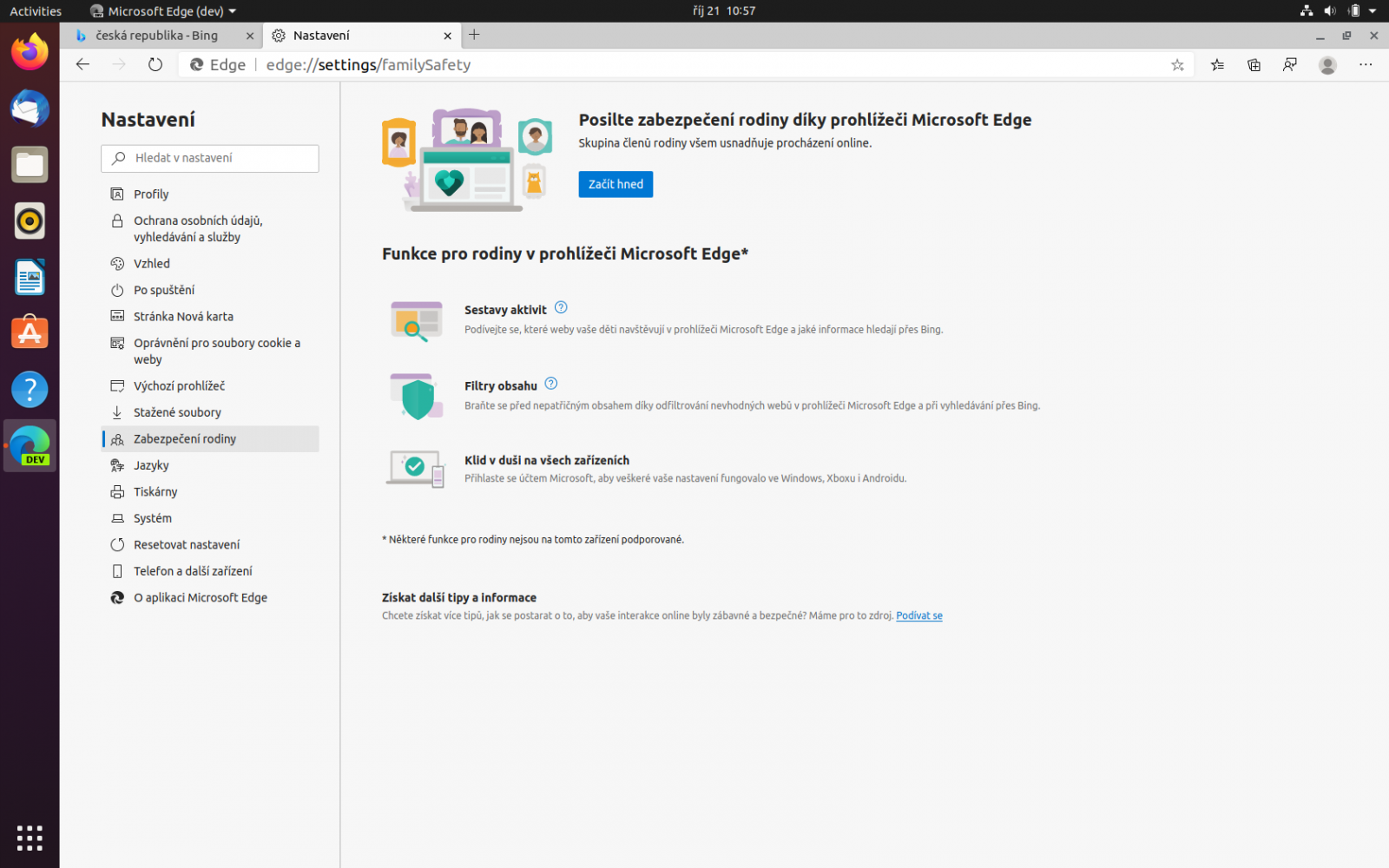Screen dimensions: 1389x868
Task: Open the Profily section in settings sidebar
Action: pyautogui.click(x=151, y=194)
